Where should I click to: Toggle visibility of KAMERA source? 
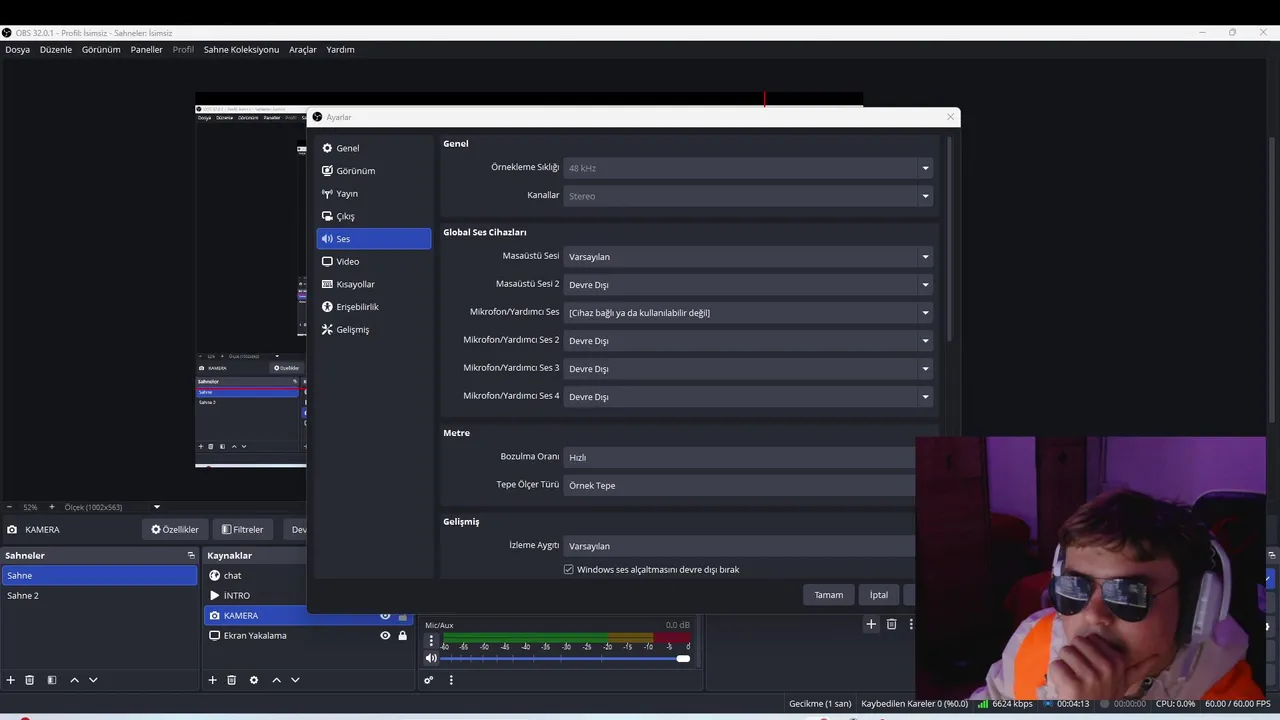(385, 616)
